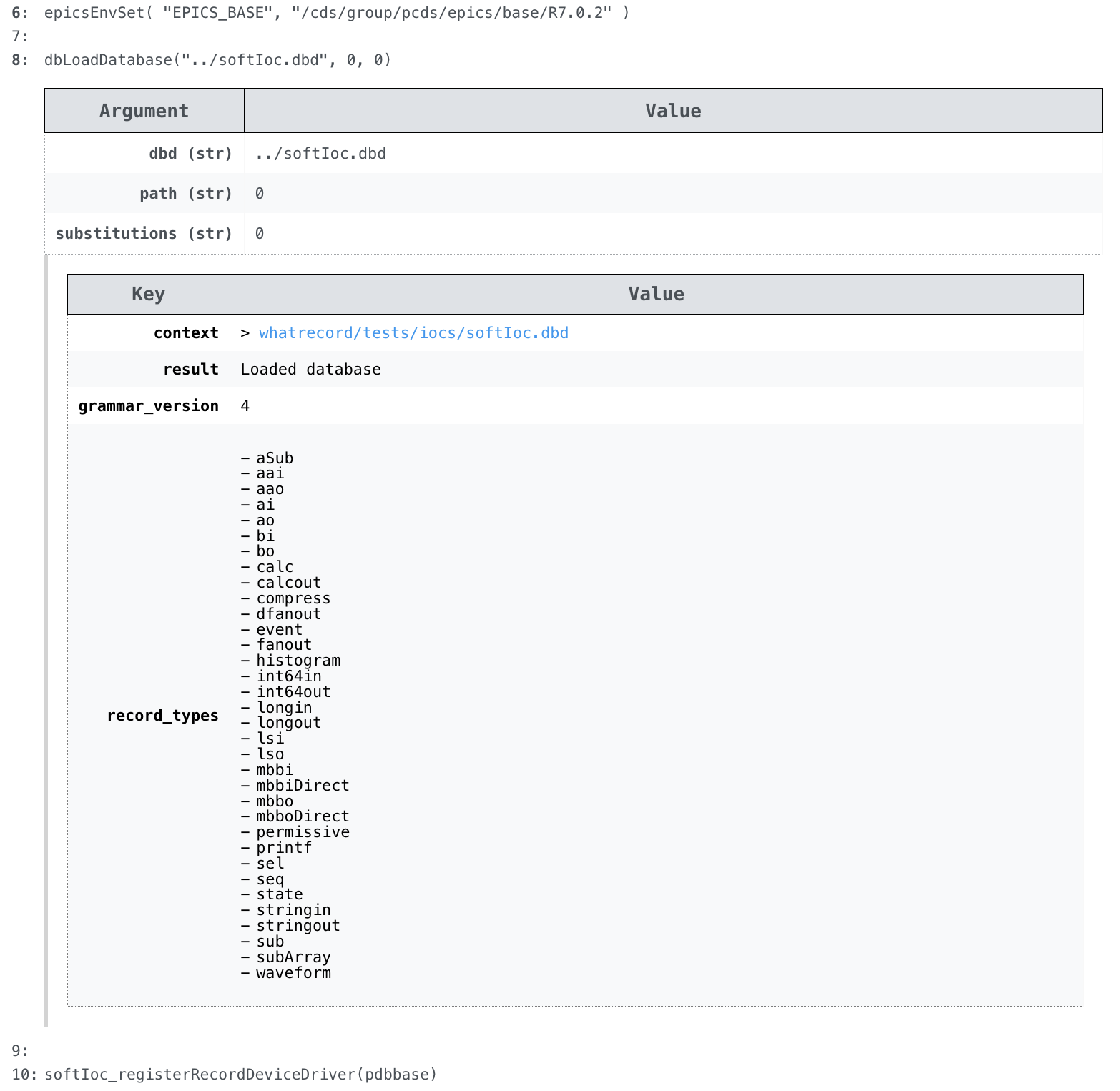1120x1091 pixels.
Task: Open the whatrecord/tests/iocs/softIoc.dbd link
Action: [414, 332]
